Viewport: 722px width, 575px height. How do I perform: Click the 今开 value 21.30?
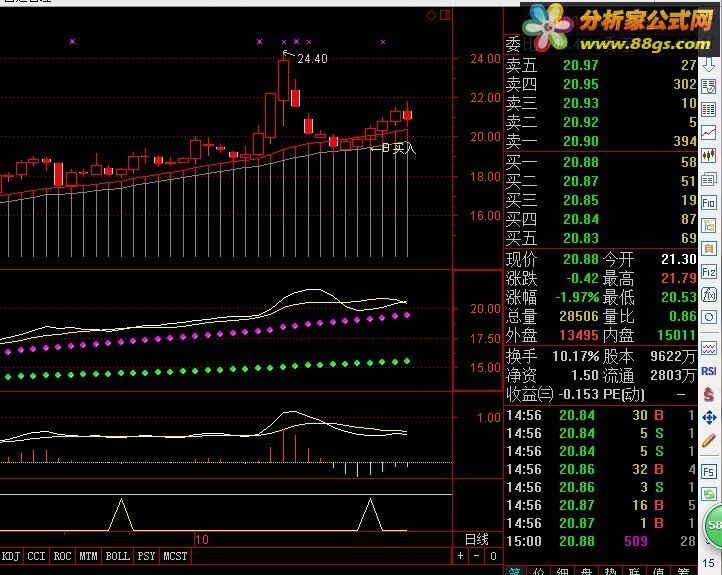(x=679, y=259)
